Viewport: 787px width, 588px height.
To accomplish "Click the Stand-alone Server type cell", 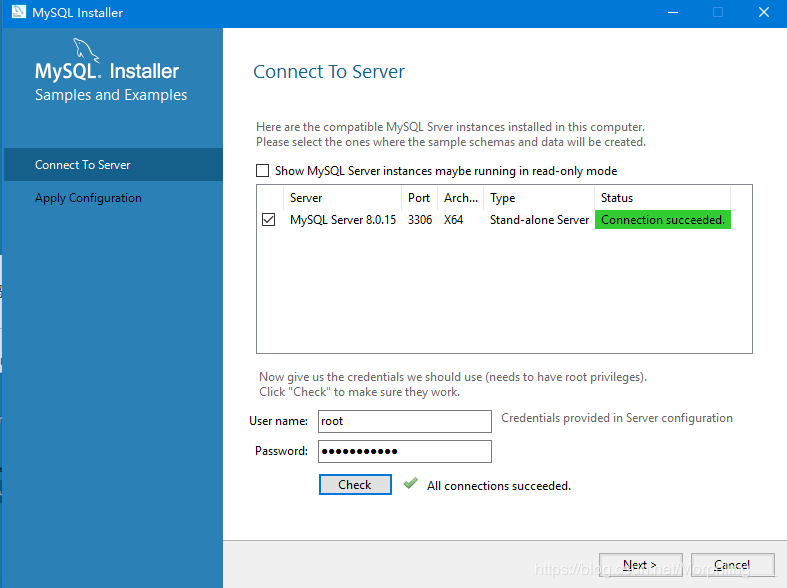I will pos(539,220).
